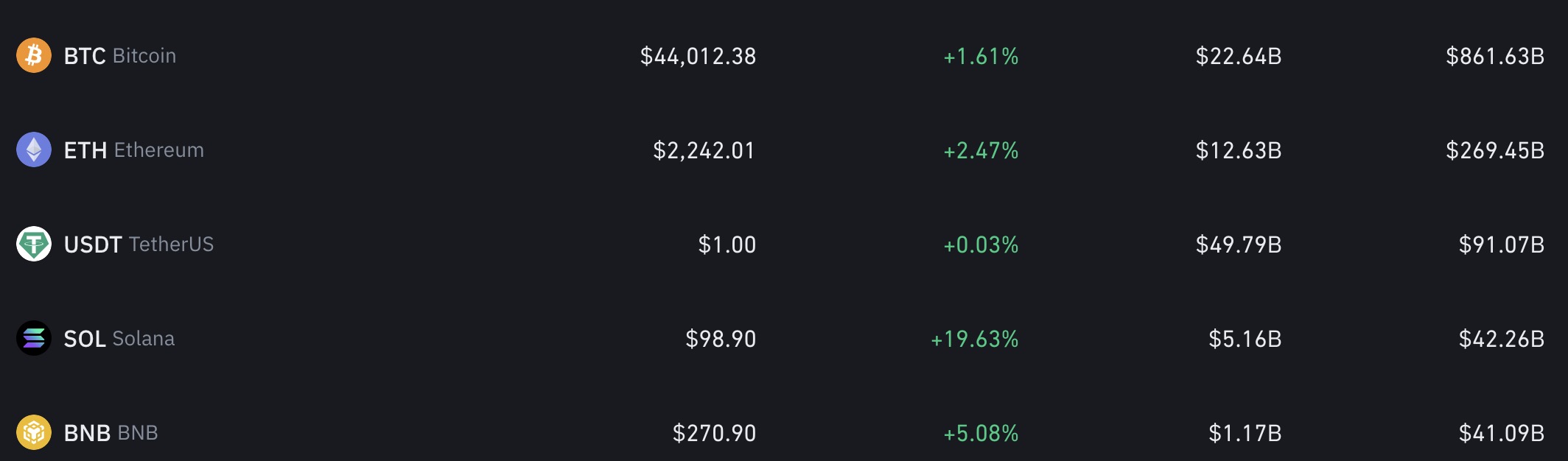1568x461 pixels.
Task: Click the yellow BNB logo icon
Action: tap(34, 433)
